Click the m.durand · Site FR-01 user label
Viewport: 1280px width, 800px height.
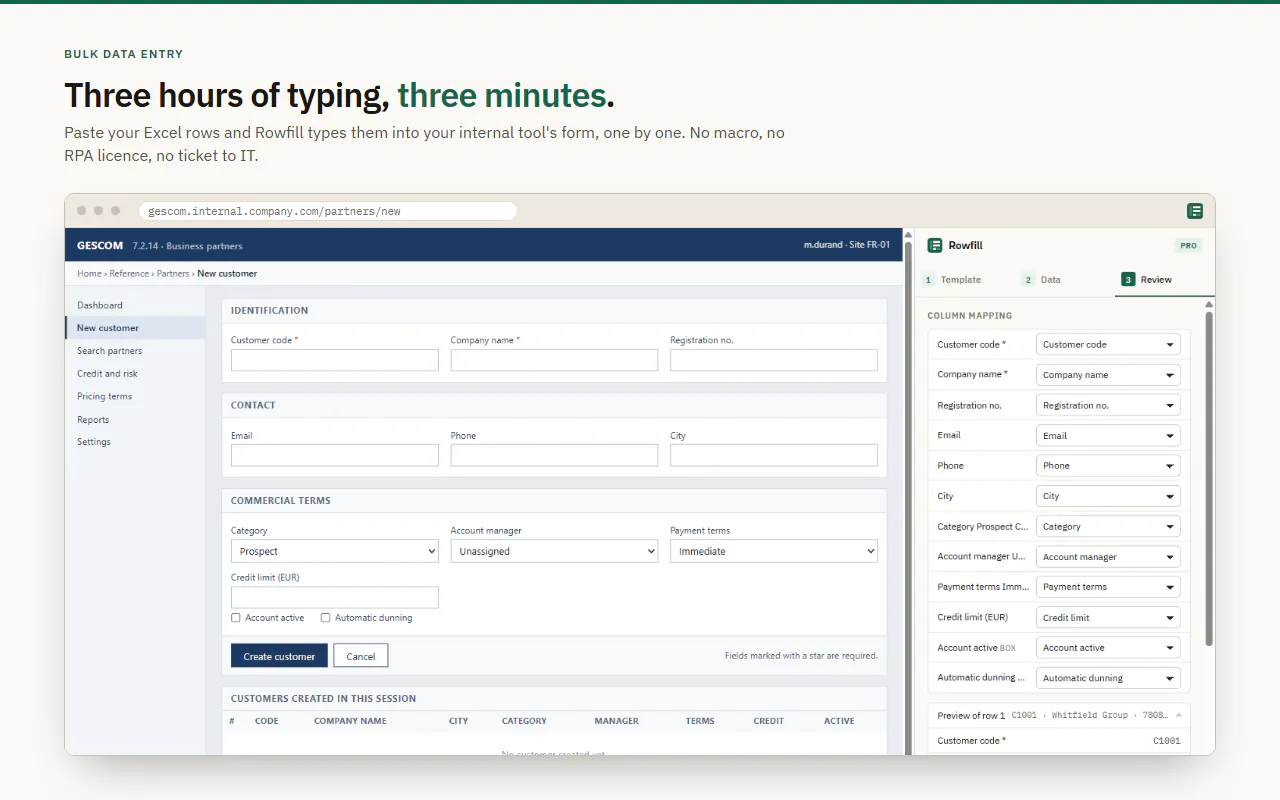[847, 245]
